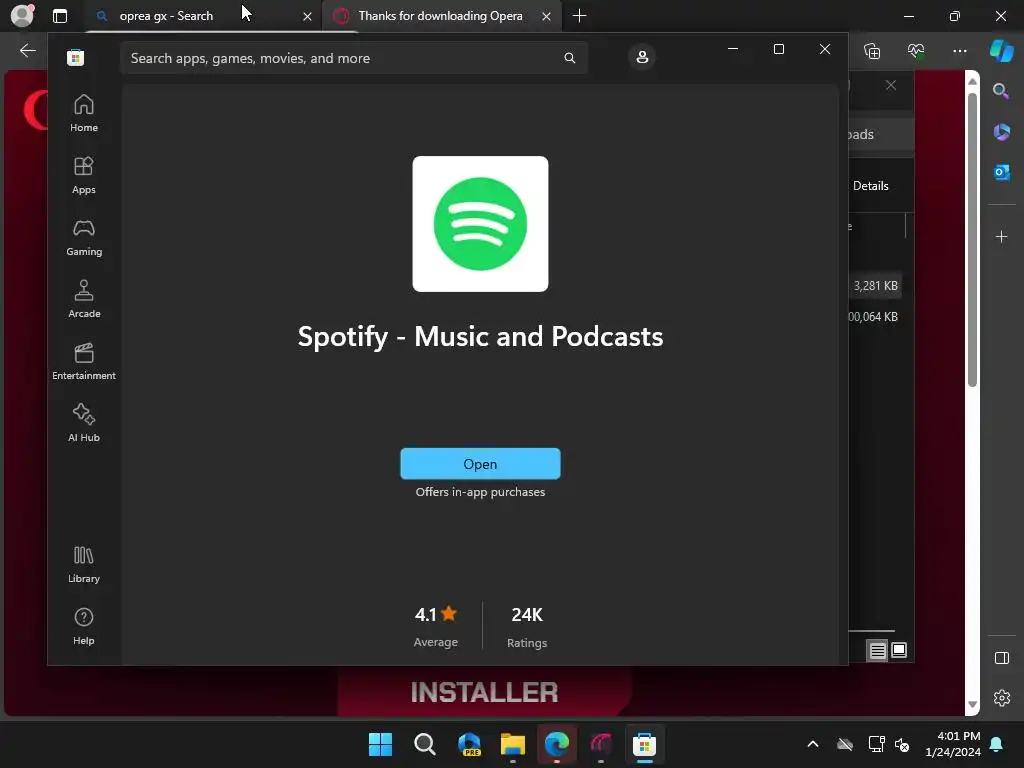Go to Gaming section in Store
This screenshot has width=1024, height=768.
coord(84,237)
